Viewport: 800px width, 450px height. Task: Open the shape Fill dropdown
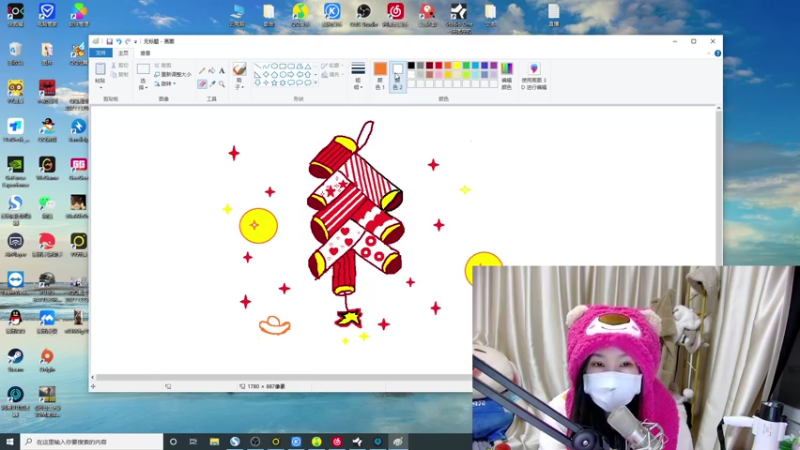coord(332,75)
